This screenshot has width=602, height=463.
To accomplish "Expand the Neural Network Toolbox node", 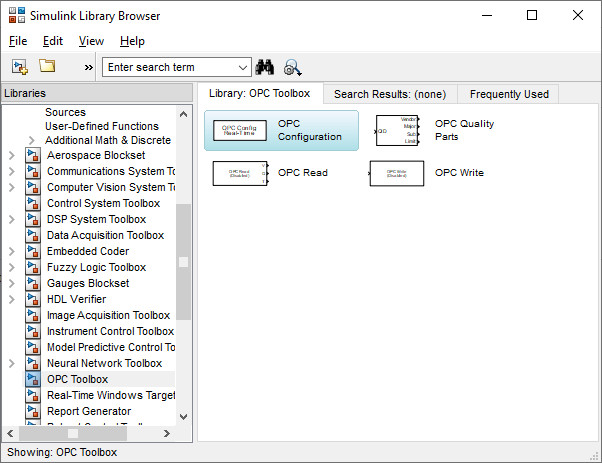I will pyautogui.click(x=11, y=363).
